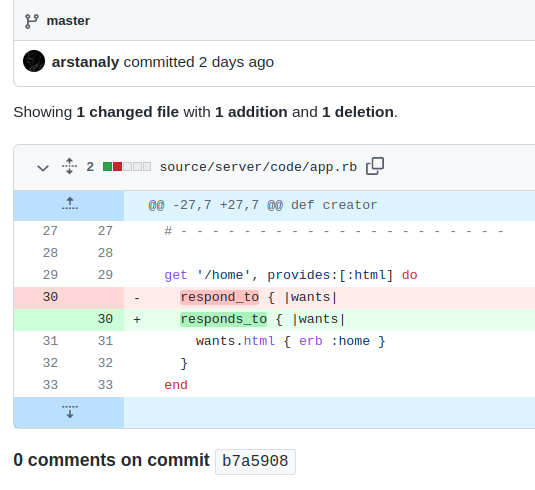The height and width of the screenshot is (490, 535).
Task: Select the hunk header '@@ -27,7 +27,7 @@ def creator'
Action: coord(263,205)
